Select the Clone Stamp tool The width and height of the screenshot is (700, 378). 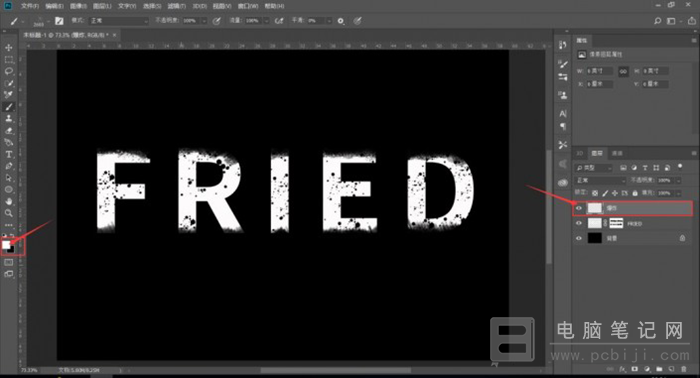point(8,119)
